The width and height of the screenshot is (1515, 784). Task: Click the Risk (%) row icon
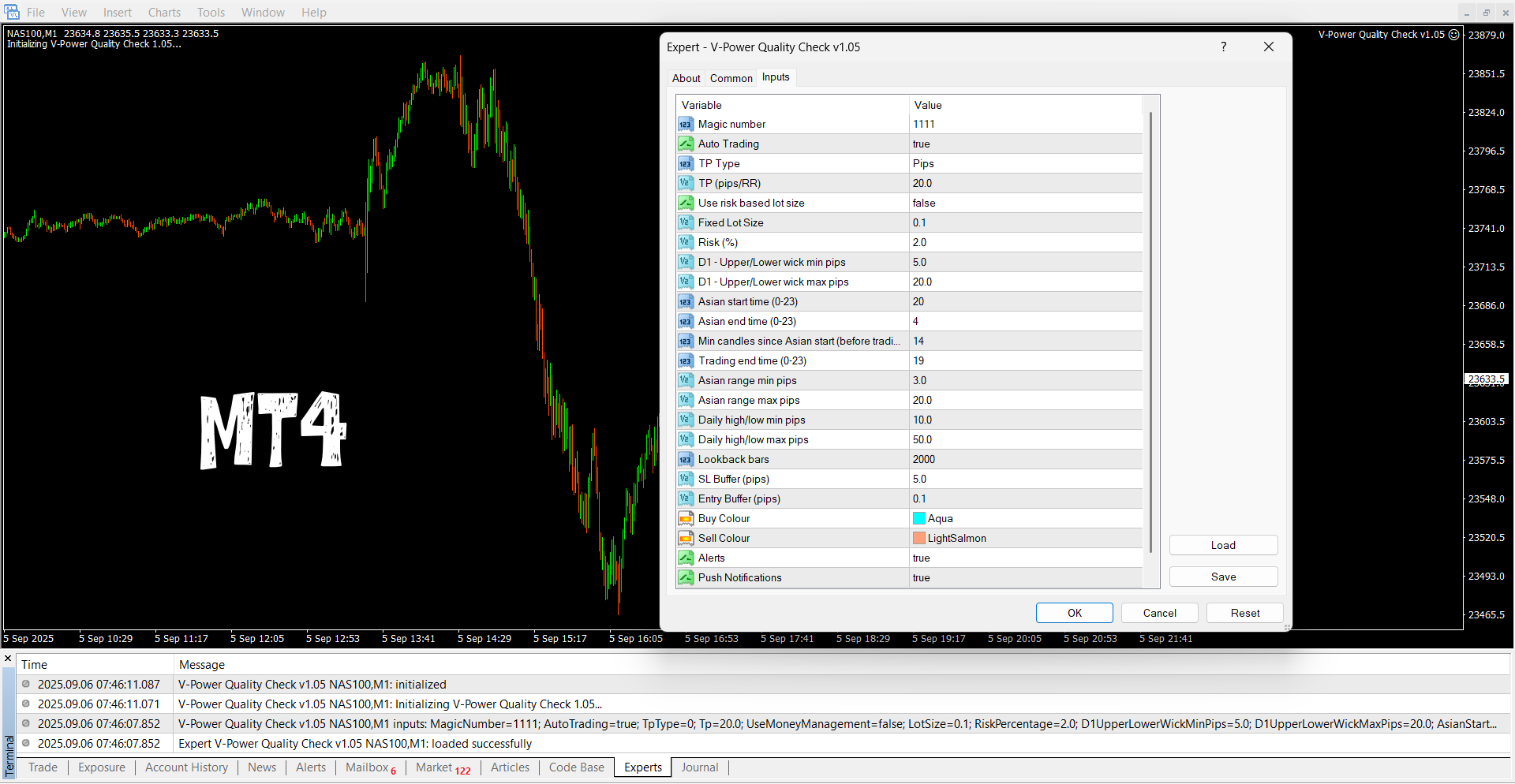coord(686,242)
